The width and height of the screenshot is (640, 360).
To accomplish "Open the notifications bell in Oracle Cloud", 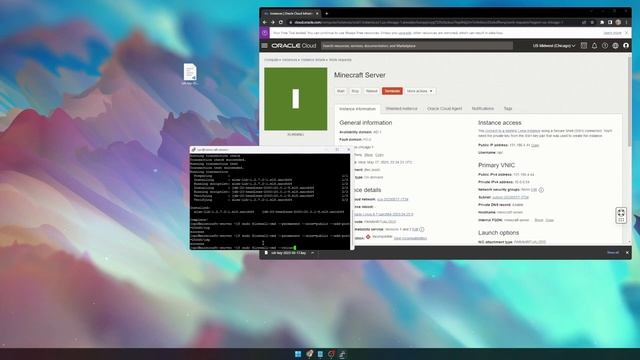I will [x=594, y=46].
